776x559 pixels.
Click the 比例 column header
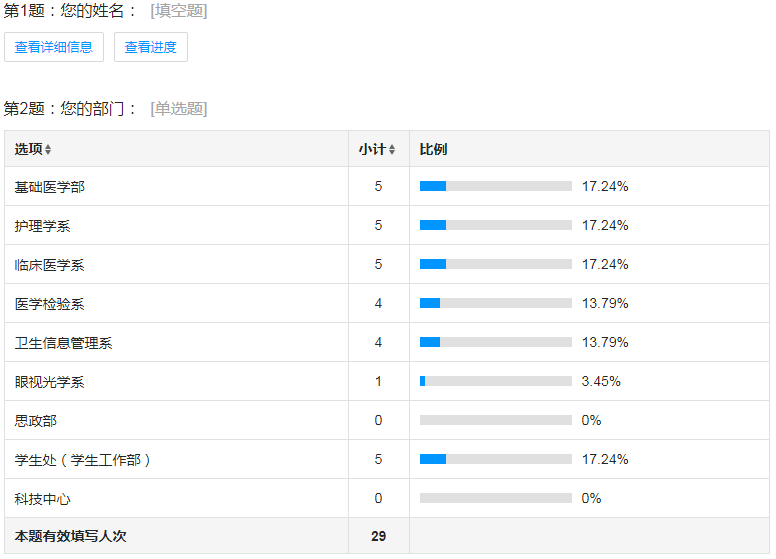(433, 149)
